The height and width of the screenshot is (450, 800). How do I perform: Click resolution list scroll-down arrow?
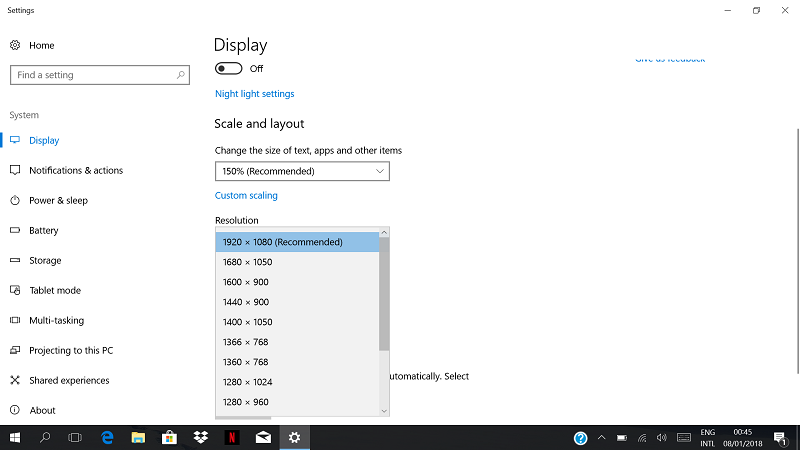(384, 411)
